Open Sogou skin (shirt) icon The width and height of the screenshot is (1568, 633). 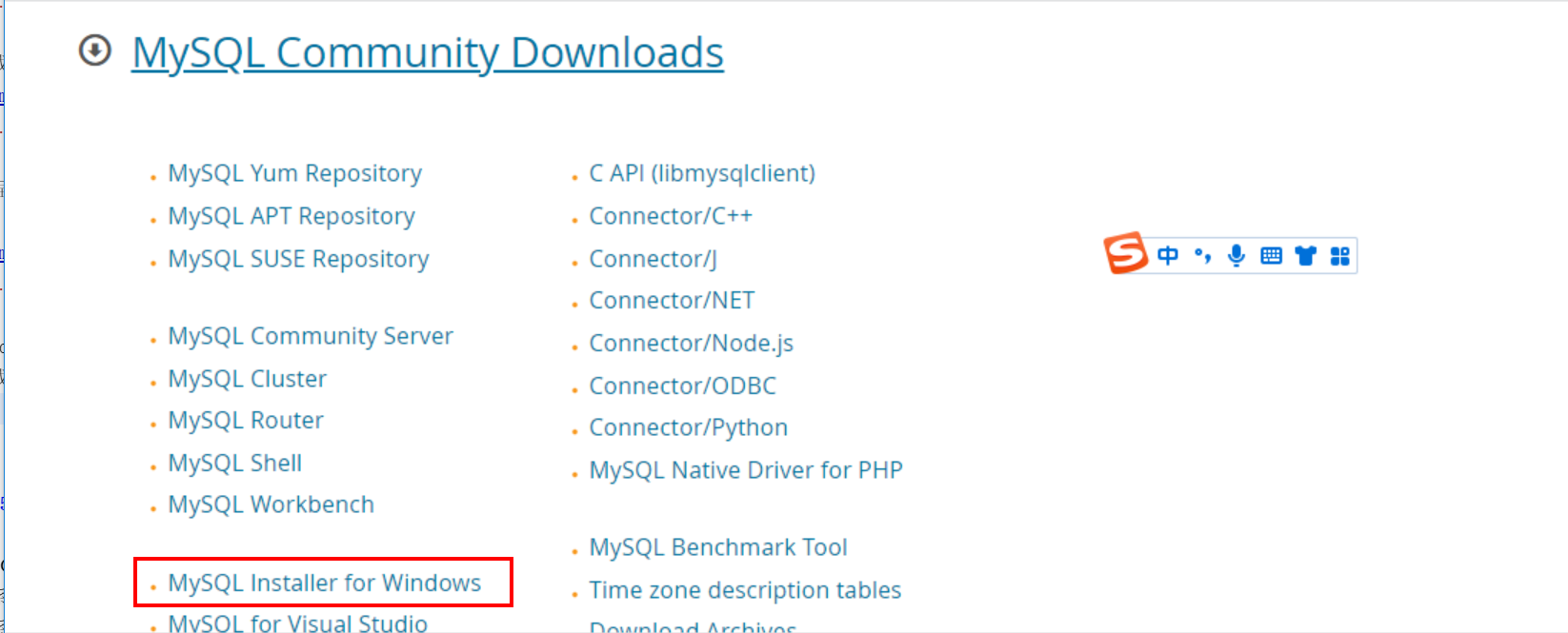point(1305,255)
